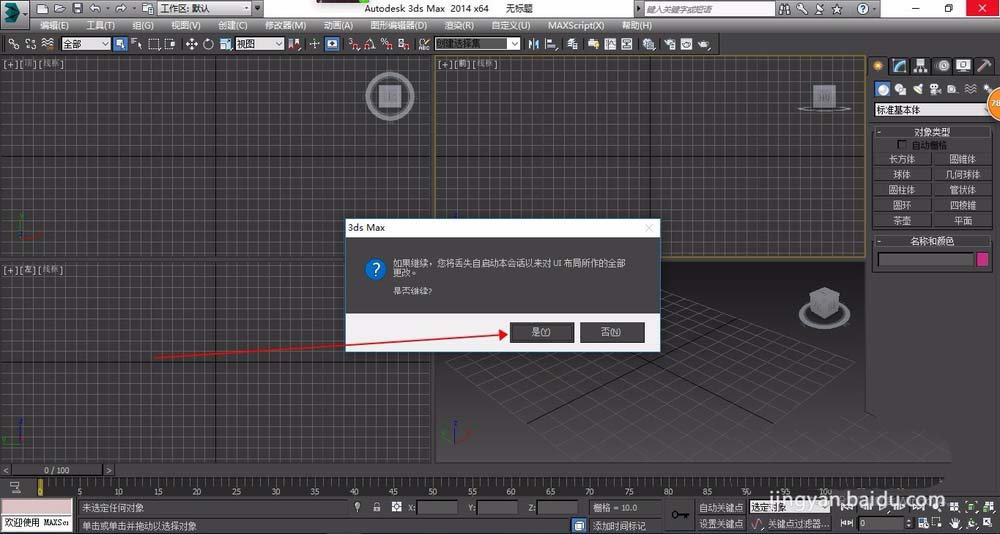1000x534 pixels.
Task: Toggle the selection lock icon
Action: point(376,507)
